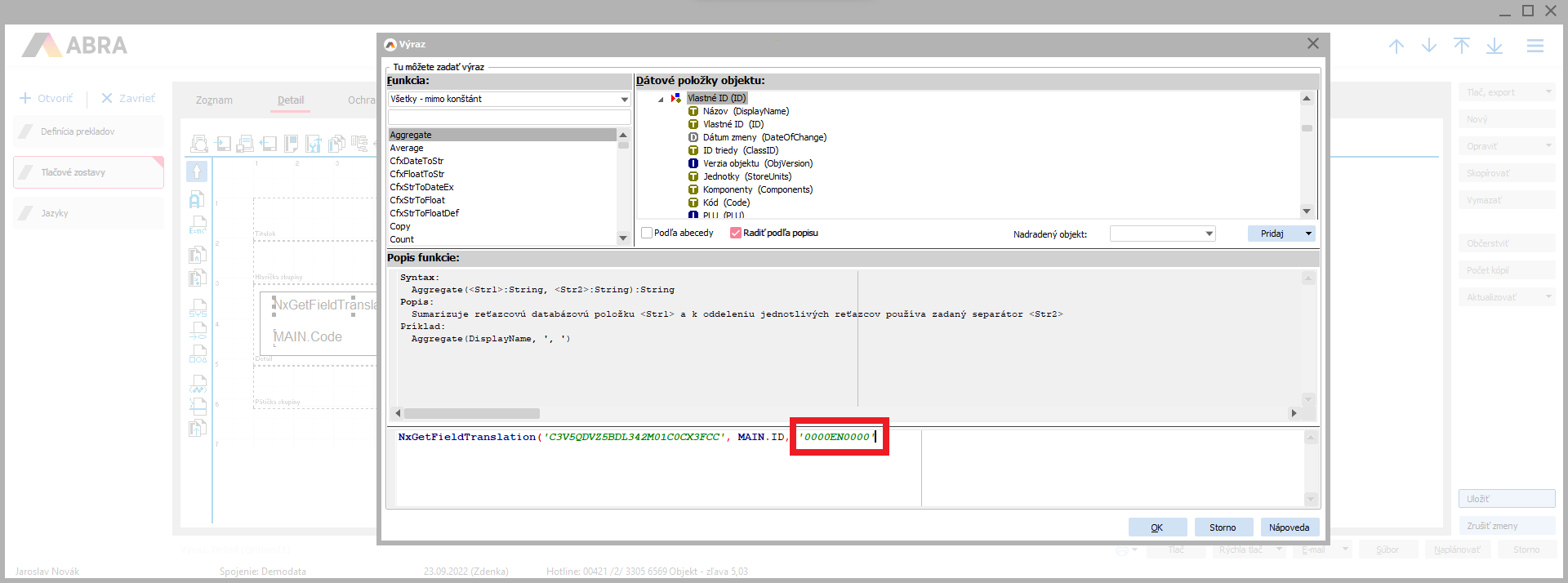This screenshot has width=1568, height=583.
Task: Click the text-type icon beside Kód (Code)
Action: click(x=693, y=202)
